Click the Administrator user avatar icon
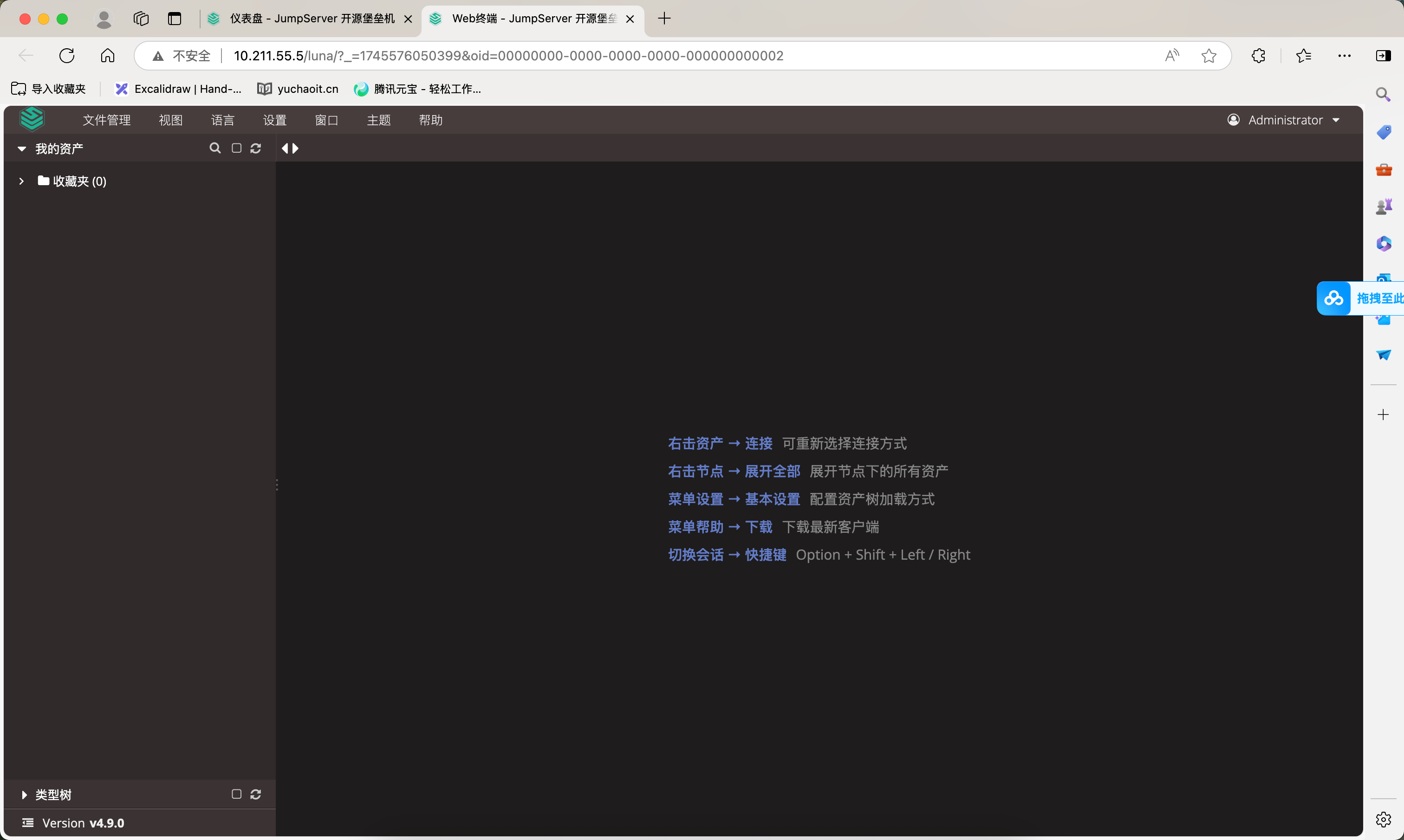Screen dimensions: 1404x840 pyautogui.click(x=1234, y=120)
